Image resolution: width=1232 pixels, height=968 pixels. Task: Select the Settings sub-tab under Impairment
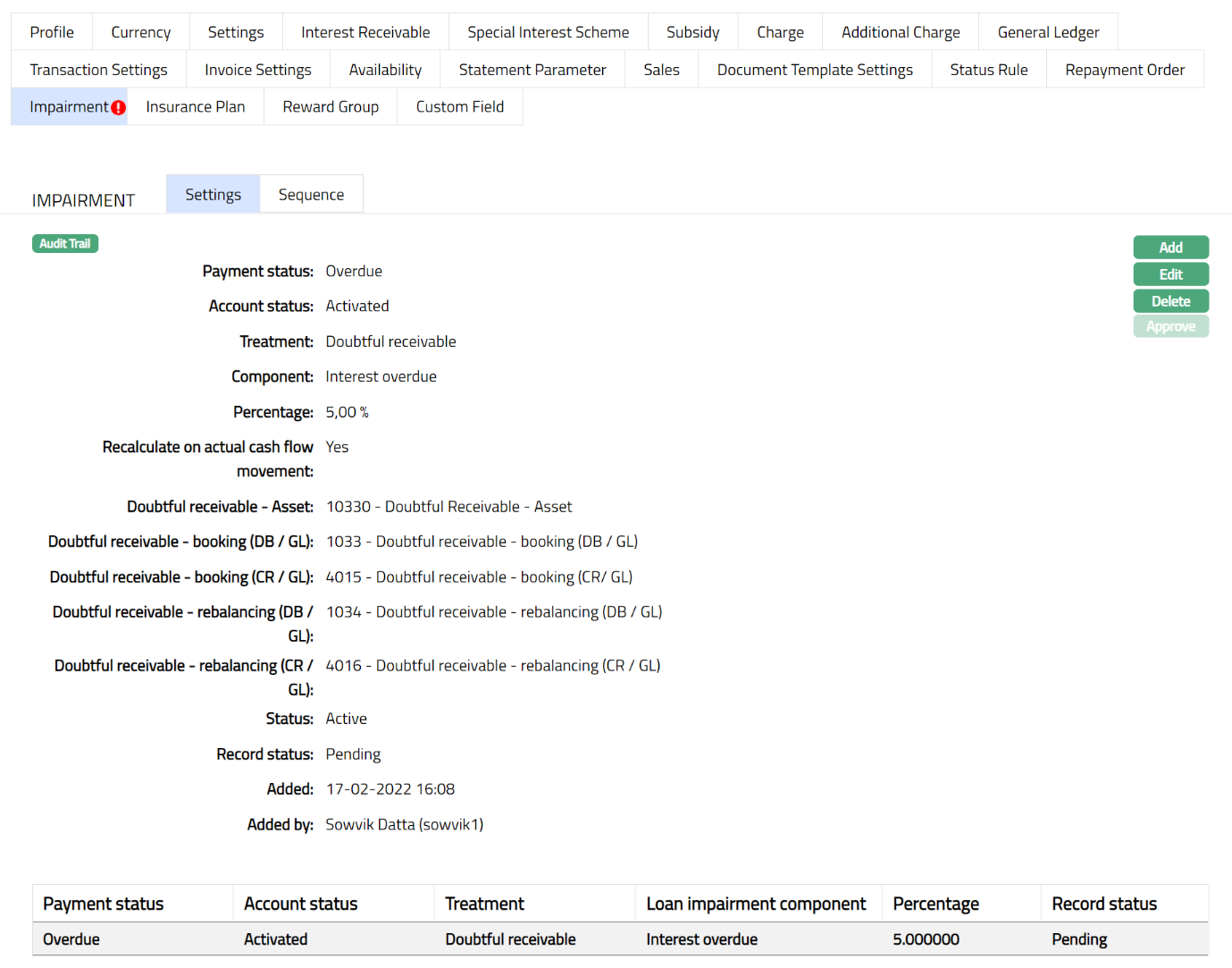coord(213,195)
